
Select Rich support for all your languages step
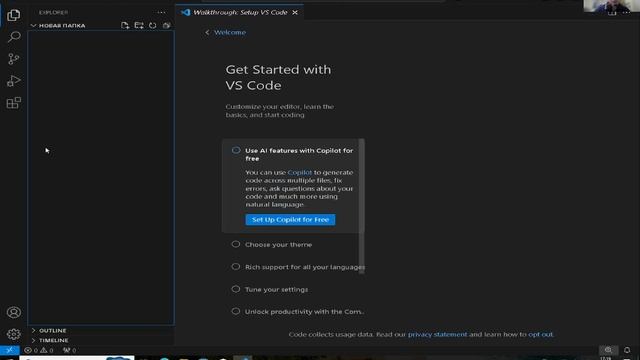298,267
